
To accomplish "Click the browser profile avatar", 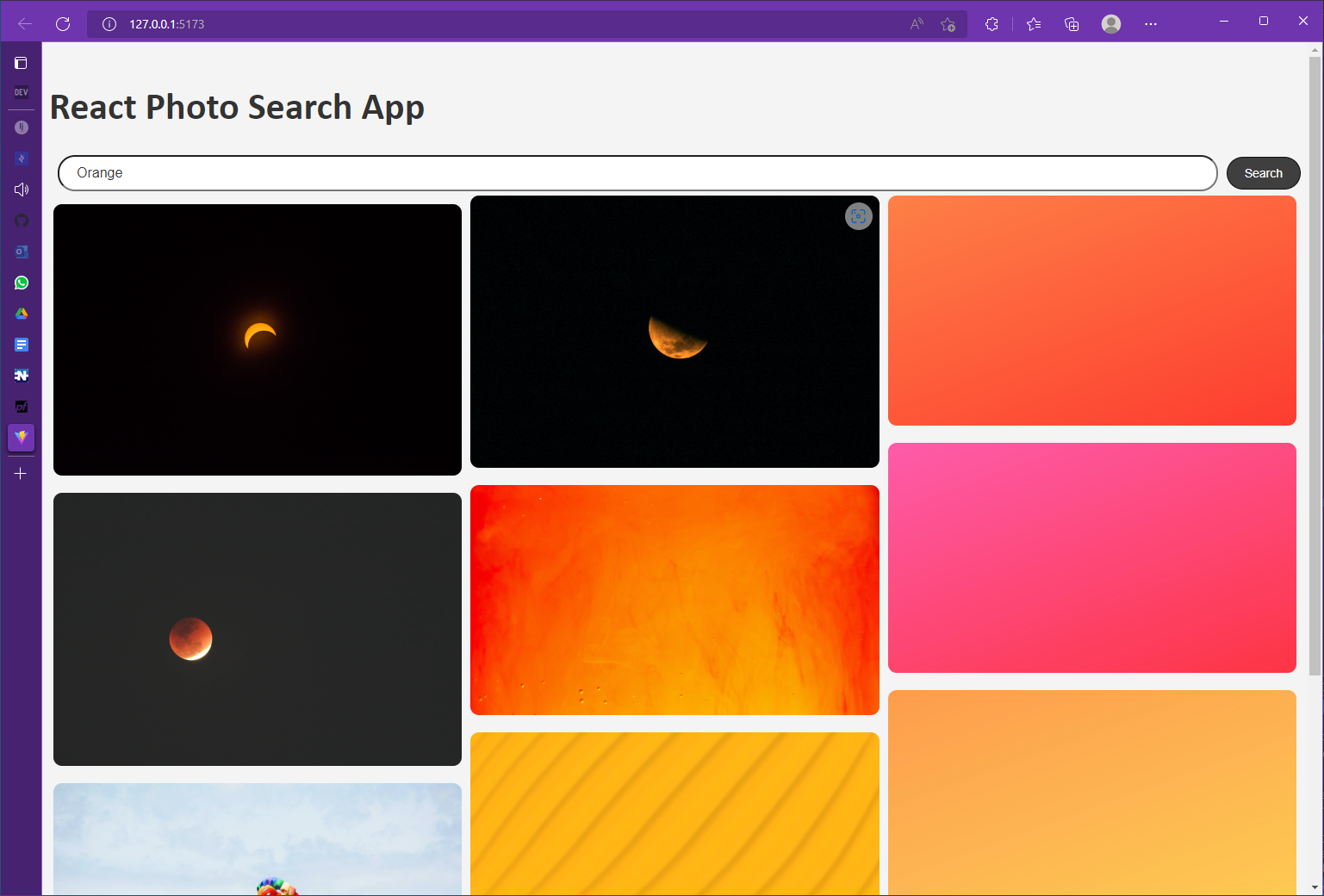I will [1110, 23].
